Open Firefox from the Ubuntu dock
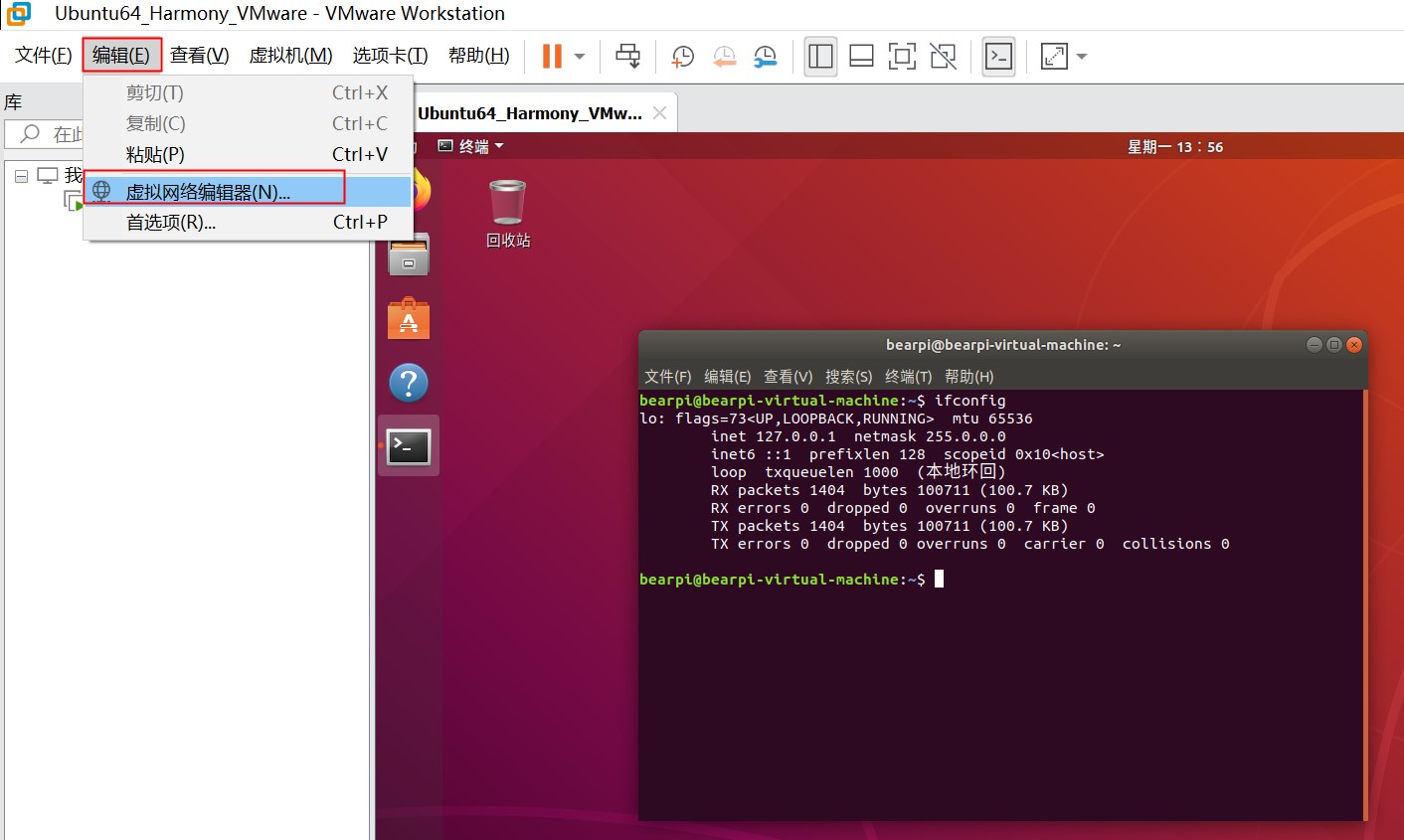This screenshot has width=1404, height=840. (423, 189)
